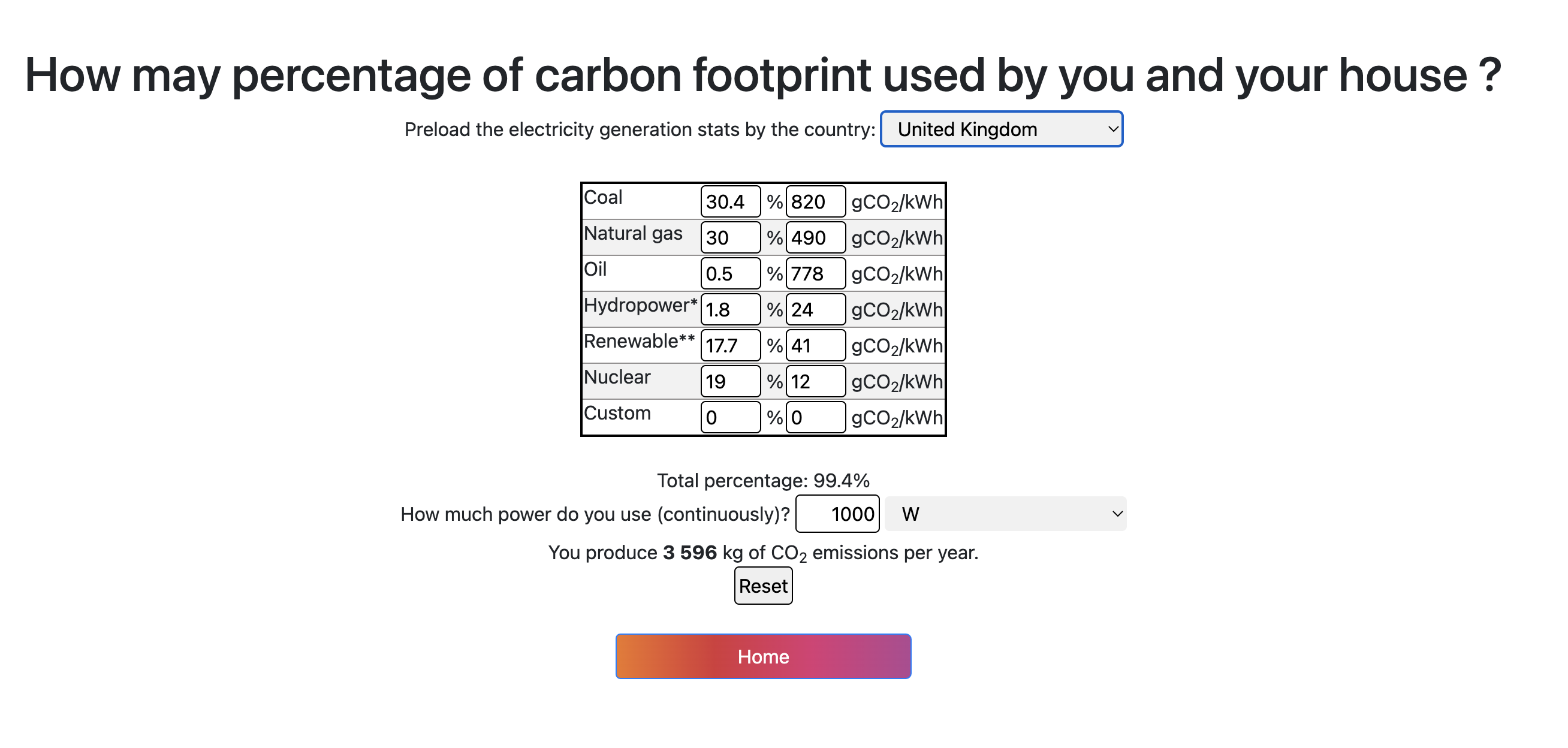Select the Coal gCO2/kWh emission field

(x=815, y=201)
